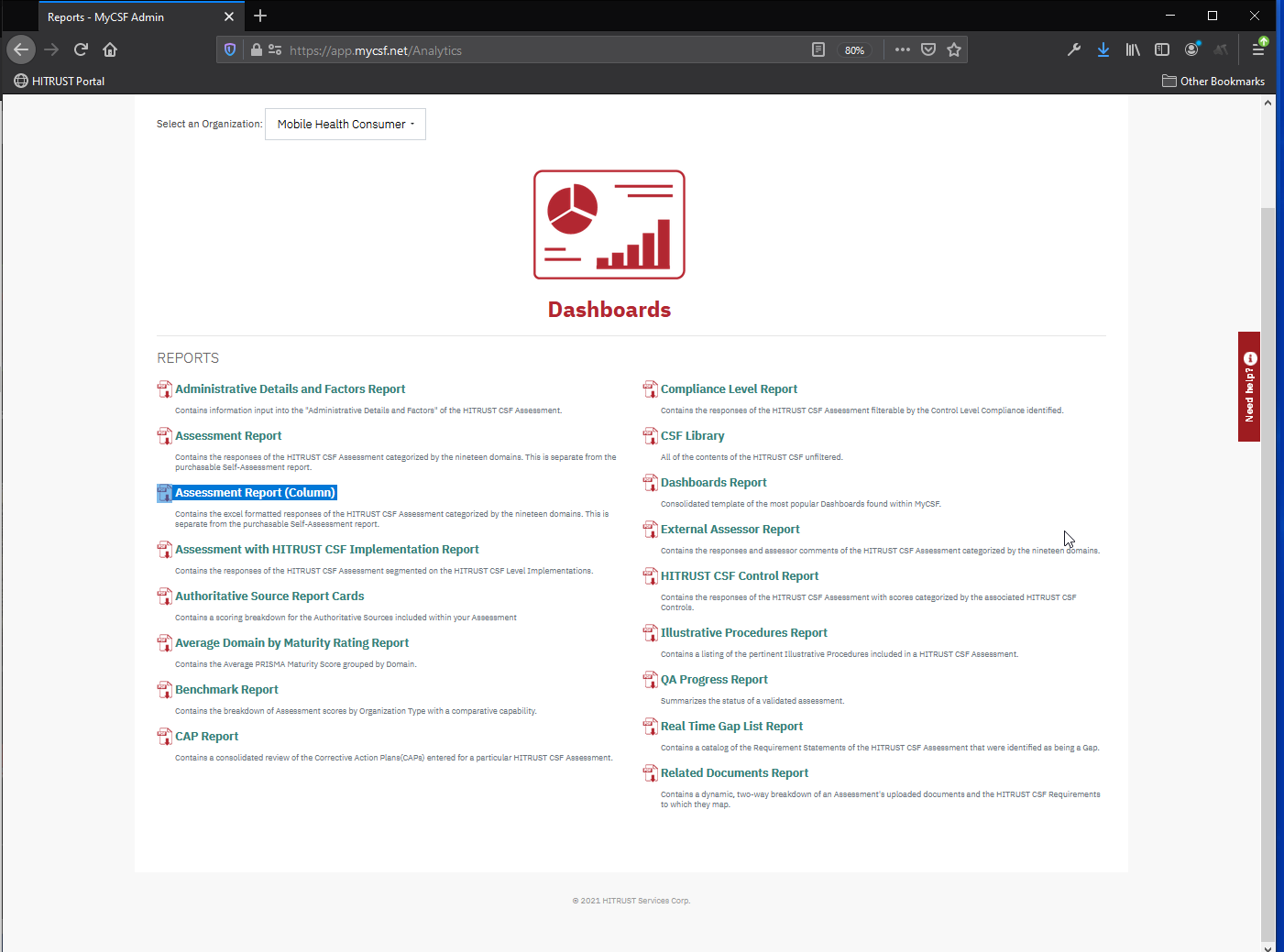Click the icon next to Assessment Report
The width and height of the screenshot is (1284, 952).
coord(165,436)
